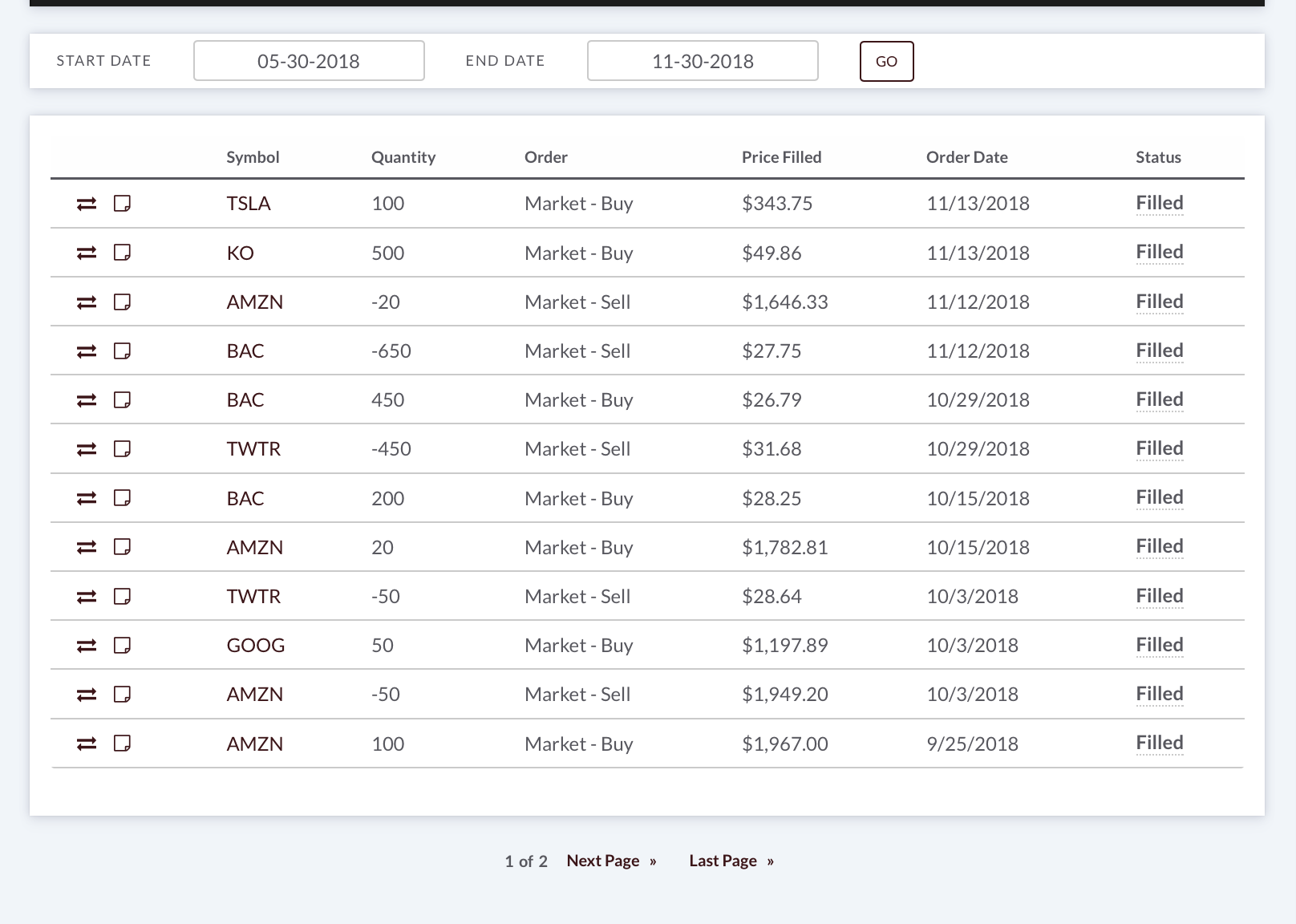1296x924 pixels.
Task: Select the KO symbol cell
Action: 241,253
